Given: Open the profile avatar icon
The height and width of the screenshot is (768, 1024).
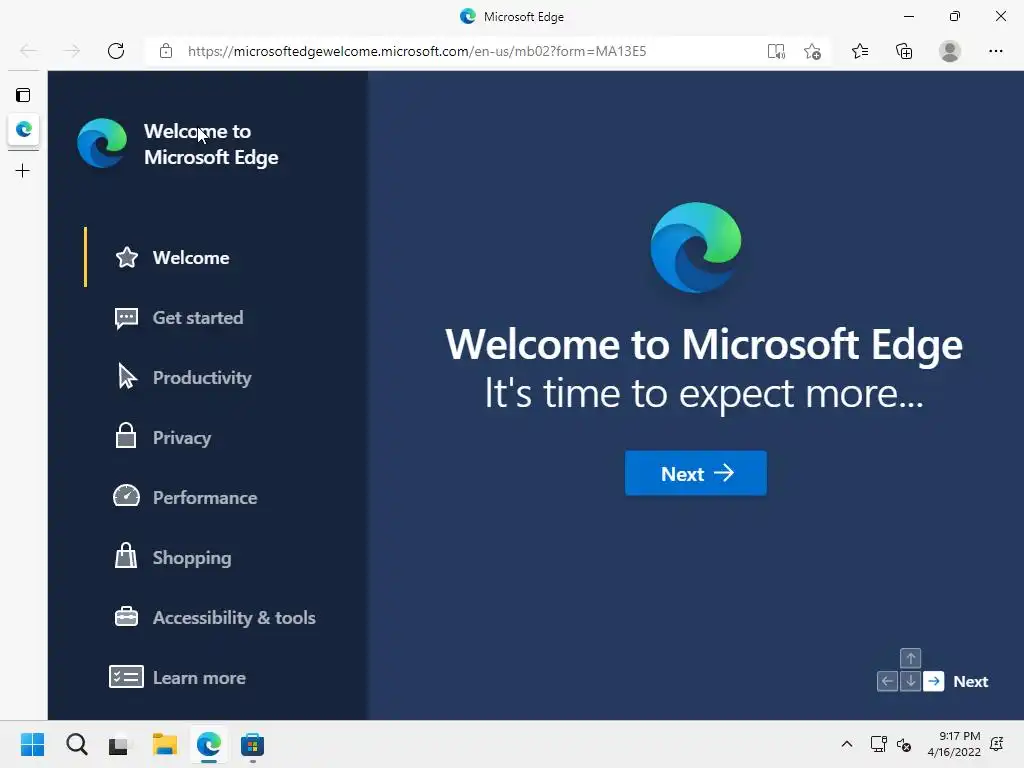Looking at the screenshot, I should pos(950,51).
